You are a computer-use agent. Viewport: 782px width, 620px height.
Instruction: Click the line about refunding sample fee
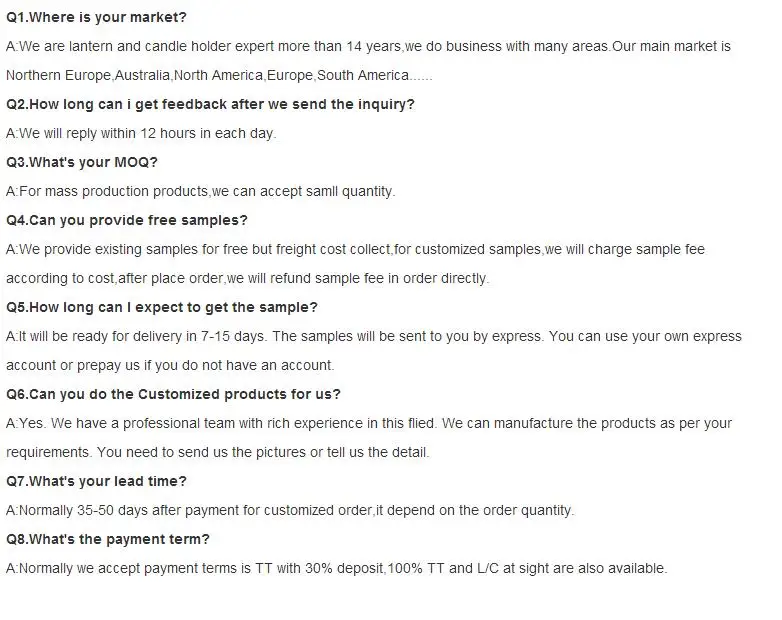pos(247,278)
